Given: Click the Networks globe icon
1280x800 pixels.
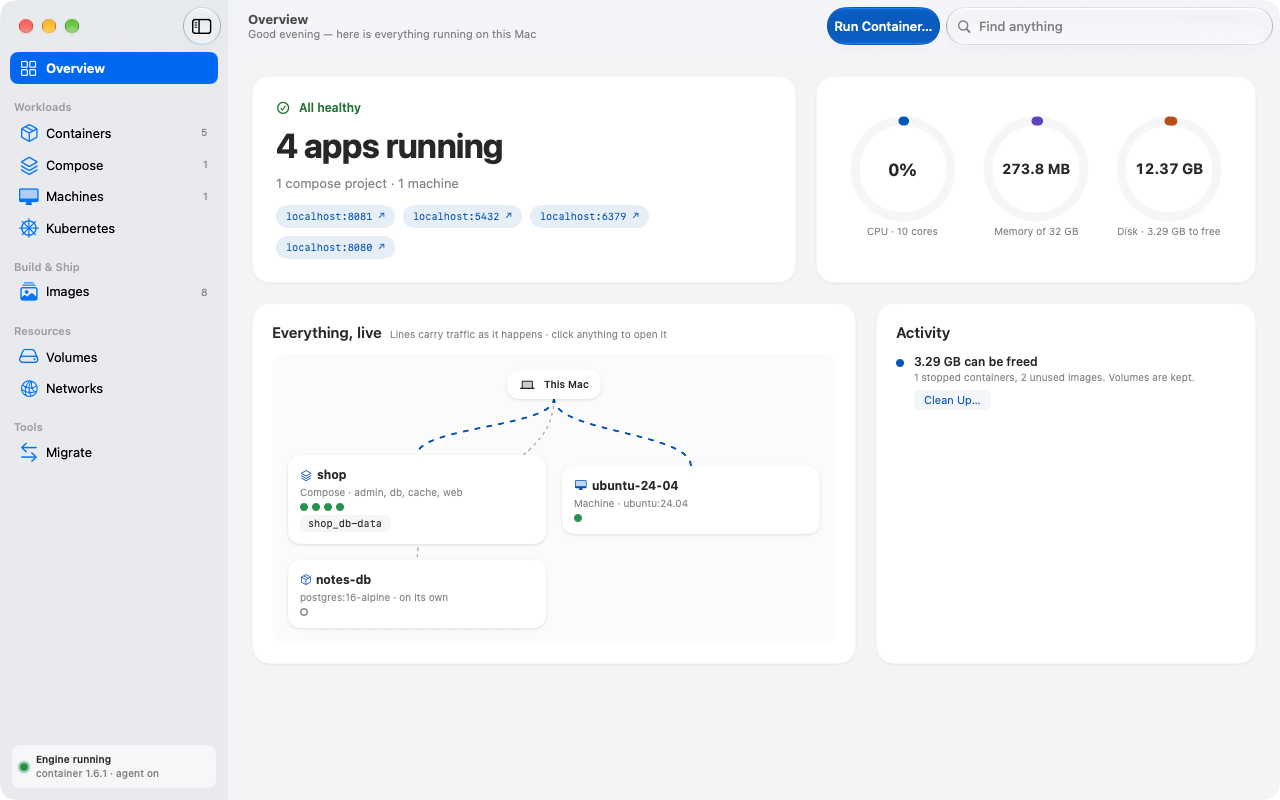Looking at the screenshot, I should point(29,388).
